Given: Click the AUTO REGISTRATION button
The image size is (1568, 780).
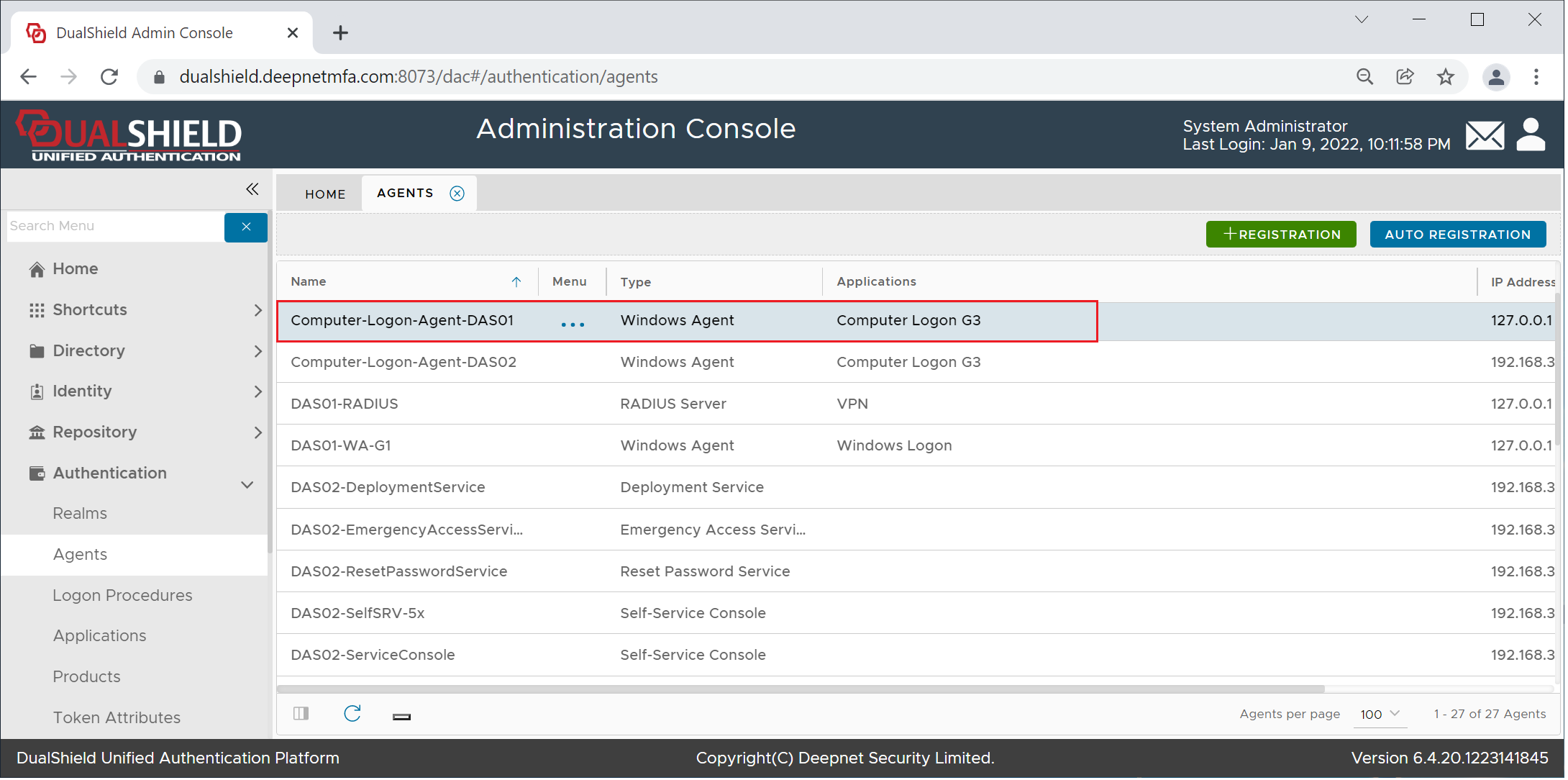Looking at the screenshot, I should click(1457, 235).
